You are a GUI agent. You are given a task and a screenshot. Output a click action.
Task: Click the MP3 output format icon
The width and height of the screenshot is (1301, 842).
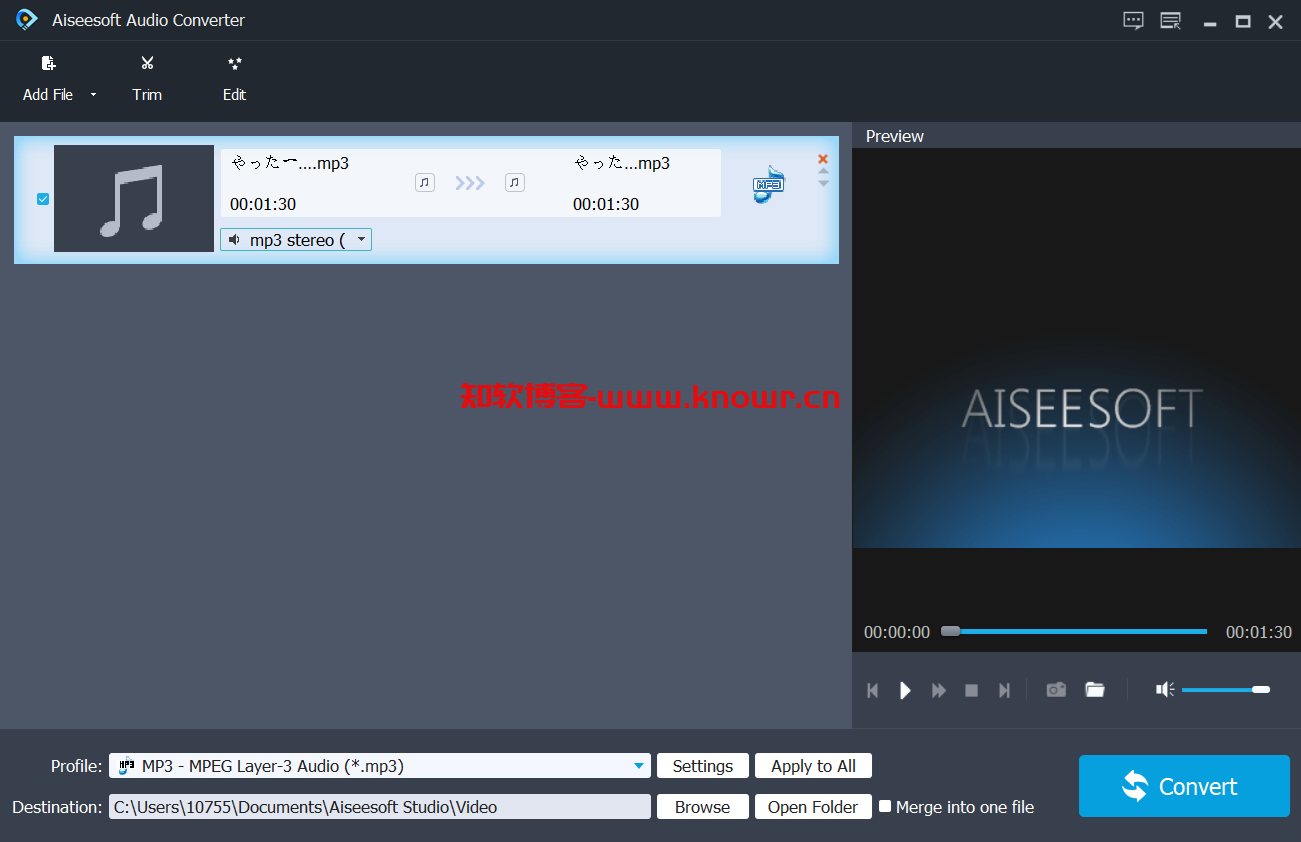coord(769,184)
